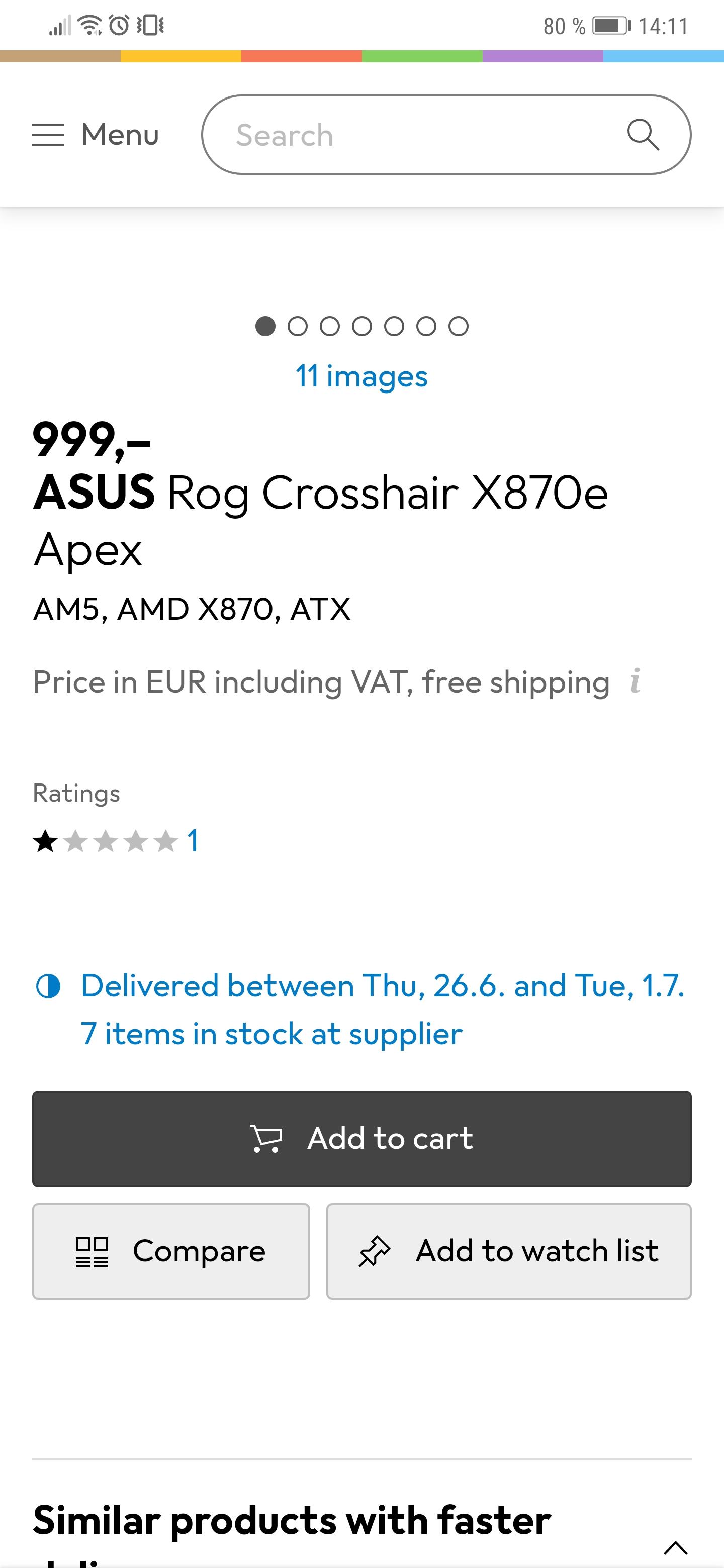
Task: Tap the hamburger Menu icon
Action: coord(48,135)
